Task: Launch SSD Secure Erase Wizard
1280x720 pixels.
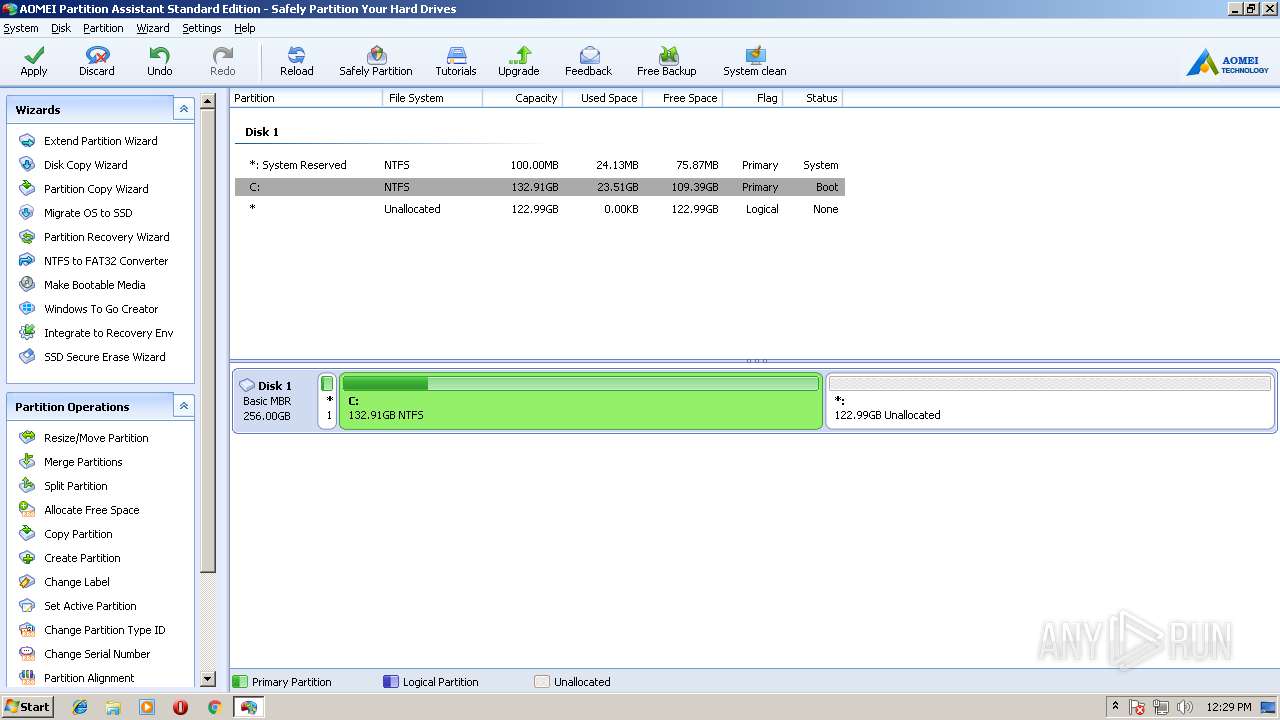Action: click(x=104, y=357)
